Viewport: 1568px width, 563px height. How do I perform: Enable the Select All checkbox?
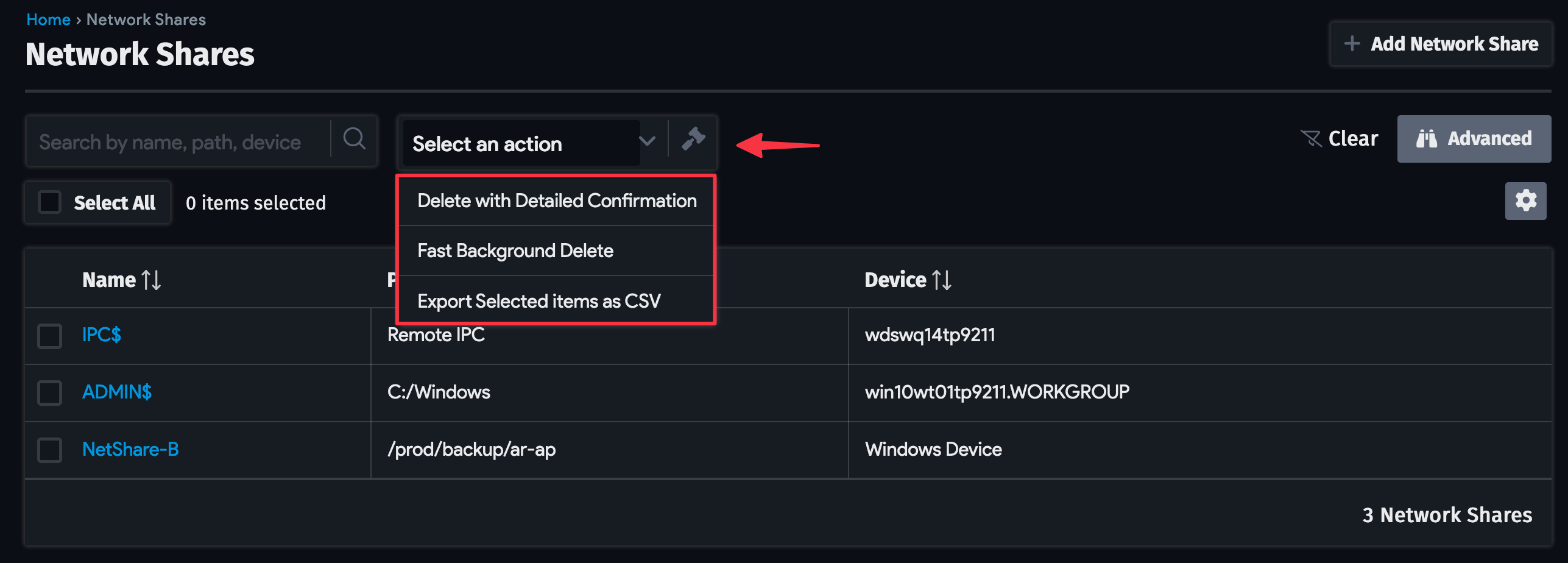click(49, 202)
